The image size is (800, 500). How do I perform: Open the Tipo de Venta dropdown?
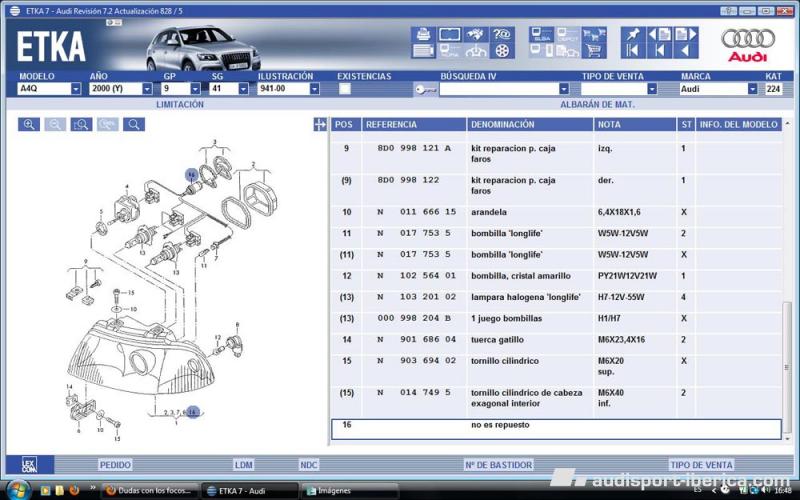click(652, 89)
